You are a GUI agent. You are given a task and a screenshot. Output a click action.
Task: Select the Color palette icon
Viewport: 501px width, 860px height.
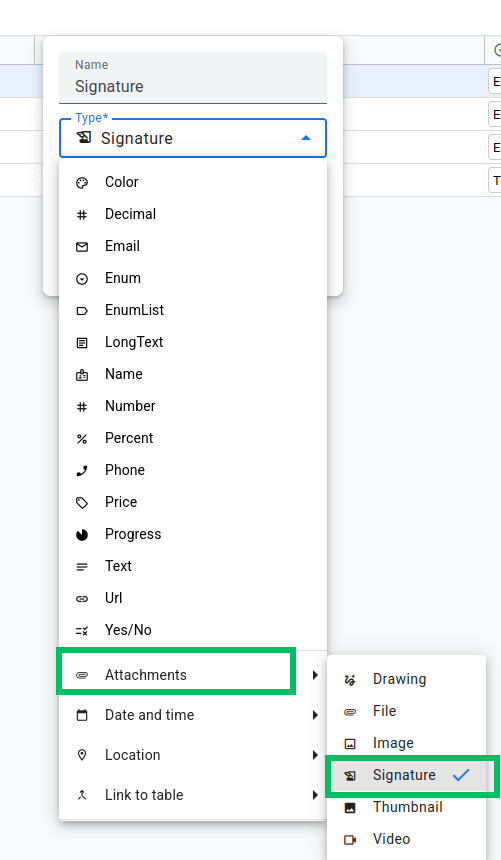coord(82,183)
